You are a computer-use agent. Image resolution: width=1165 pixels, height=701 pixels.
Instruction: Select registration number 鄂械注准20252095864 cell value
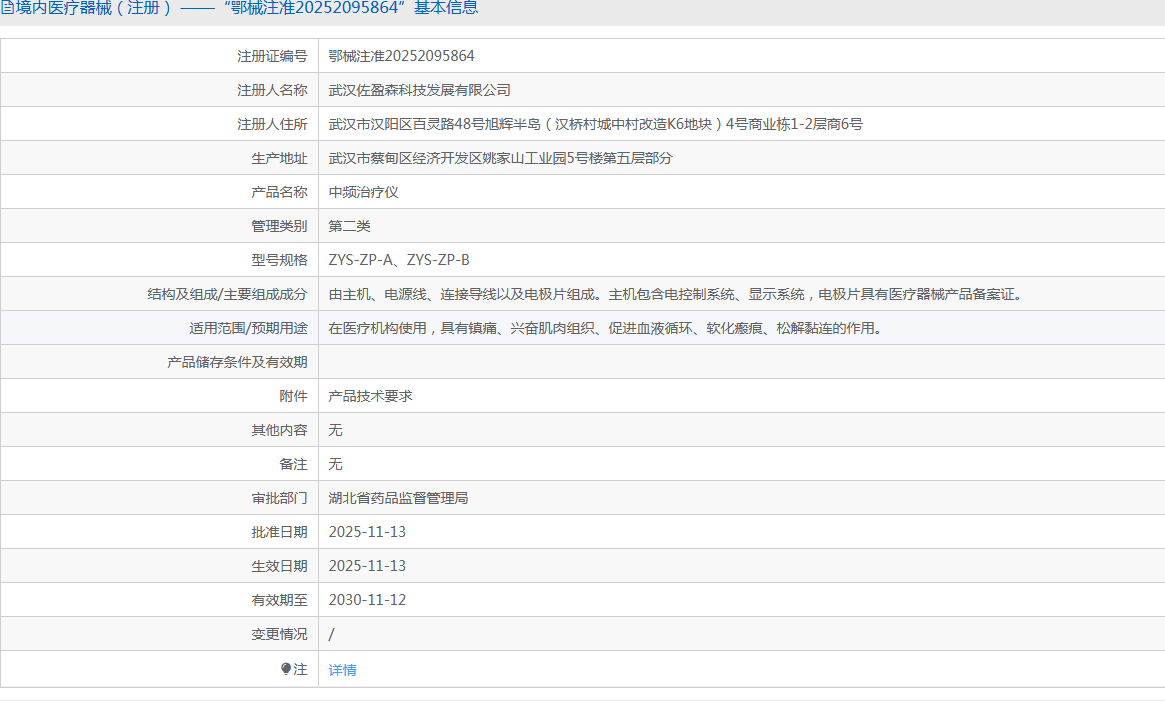click(401, 56)
